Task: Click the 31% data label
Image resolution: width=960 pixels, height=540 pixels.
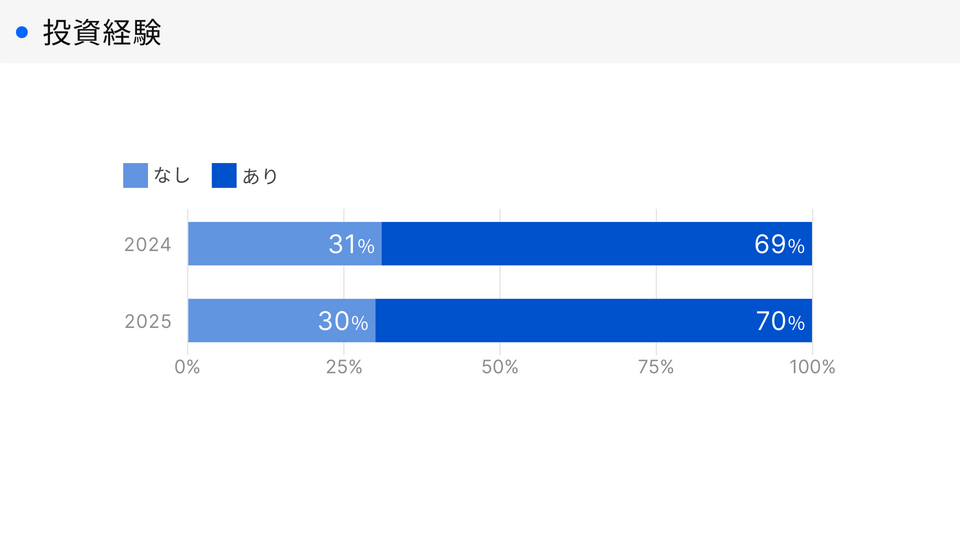Action: click(351, 245)
